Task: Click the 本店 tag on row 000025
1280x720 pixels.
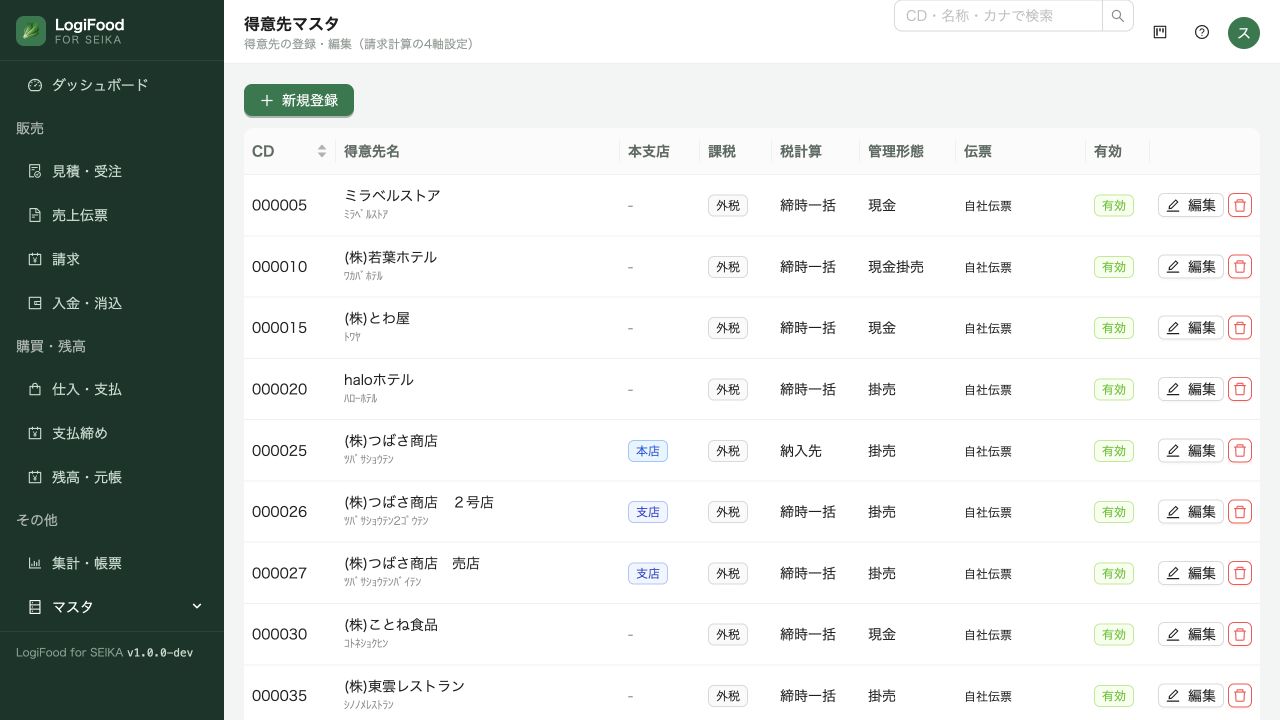Action: tap(648, 451)
